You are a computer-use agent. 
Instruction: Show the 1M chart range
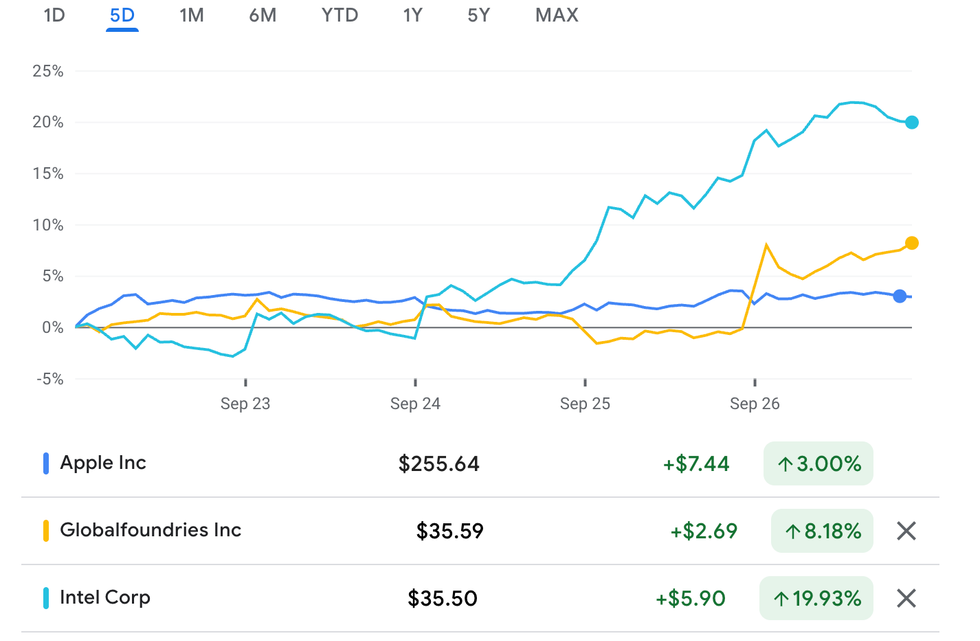click(x=191, y=15)
